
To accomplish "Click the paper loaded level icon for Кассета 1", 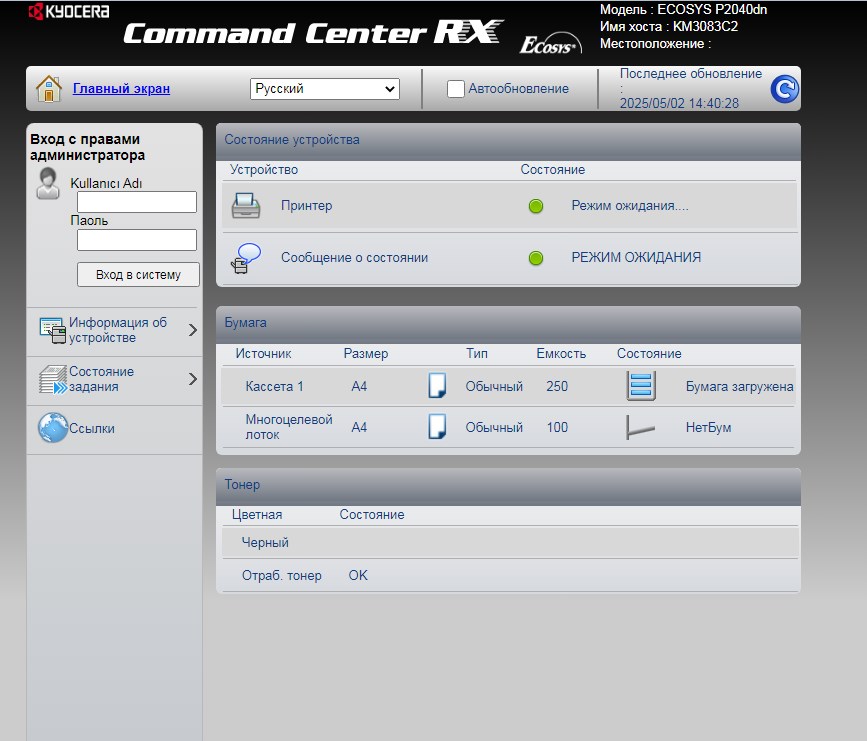I will pyautogui.click(x=641, y=385).
